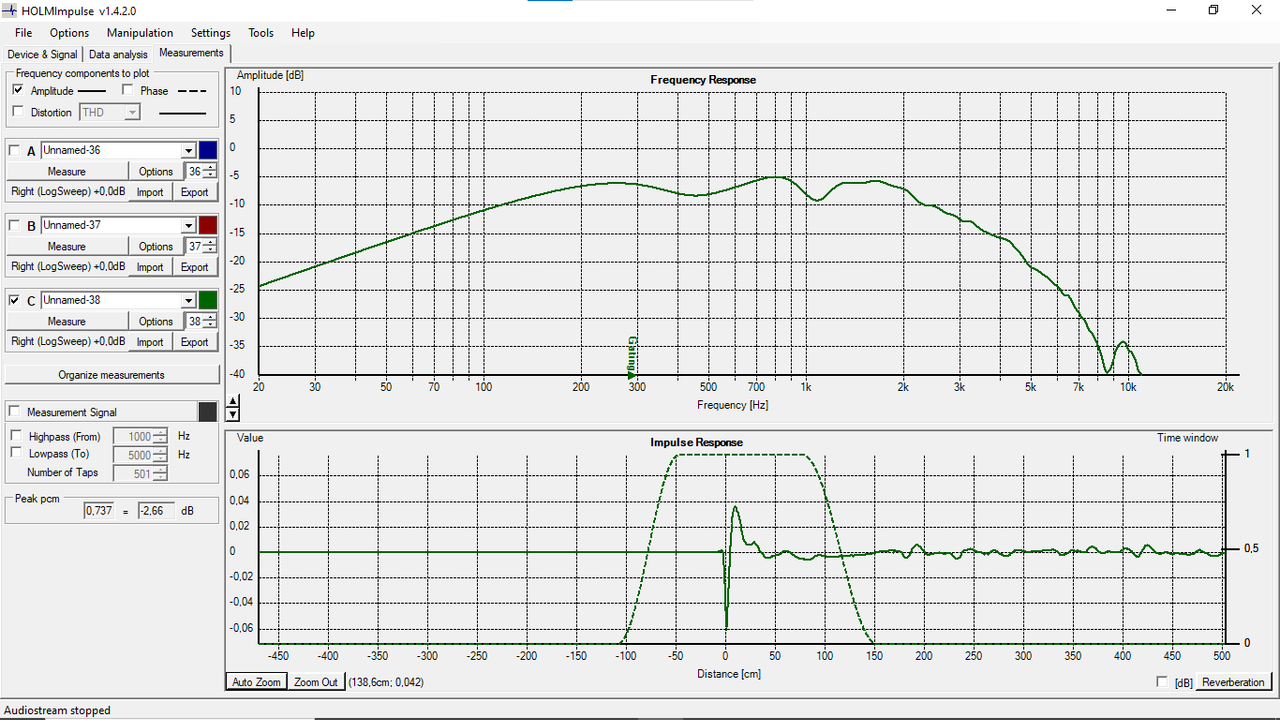This screenshot has width=1280, height=720.
Task: Expand the Unnamed-38 name dropdown
Action: coord(188,301)
